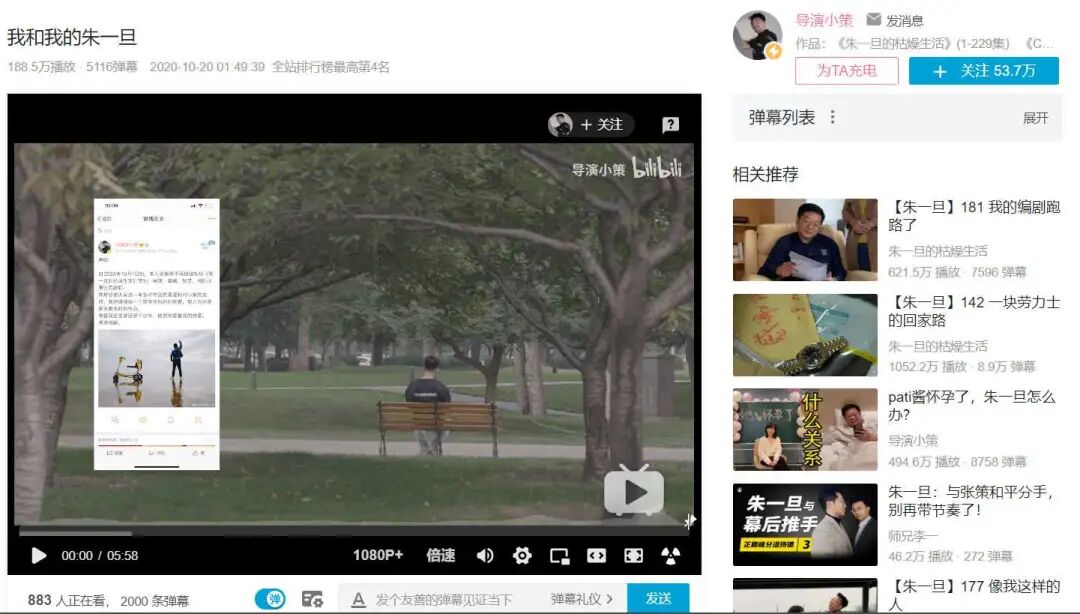Open thumbnail for 181 我的编剧跑路了
Image resolution: width=1080 pixels, height=614 pixels.
pyautogui.click(x=805, y=239)
